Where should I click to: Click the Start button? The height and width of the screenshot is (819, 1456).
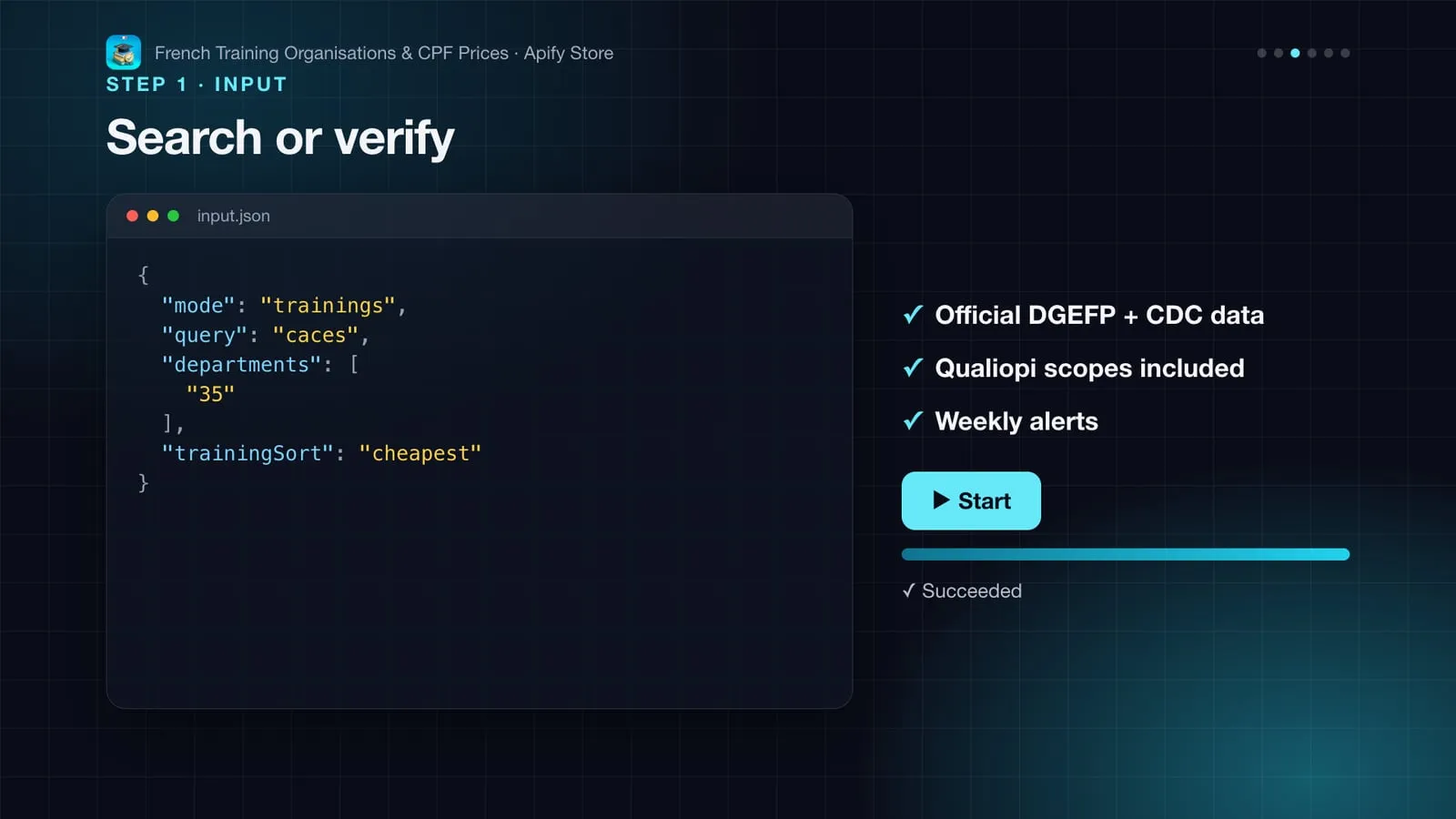971,500
